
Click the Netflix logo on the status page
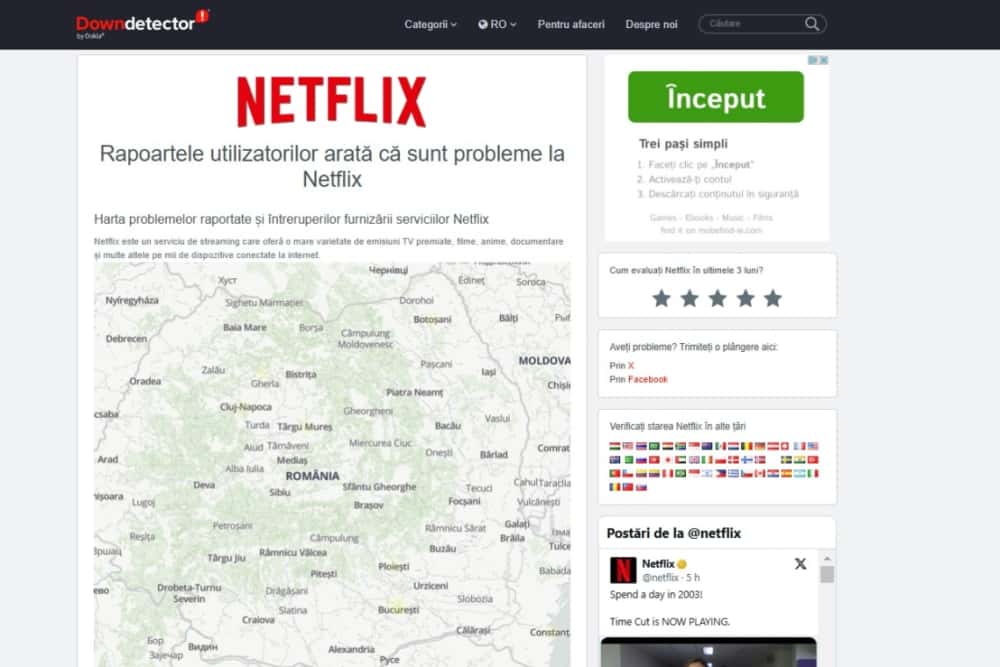[332, 98]
